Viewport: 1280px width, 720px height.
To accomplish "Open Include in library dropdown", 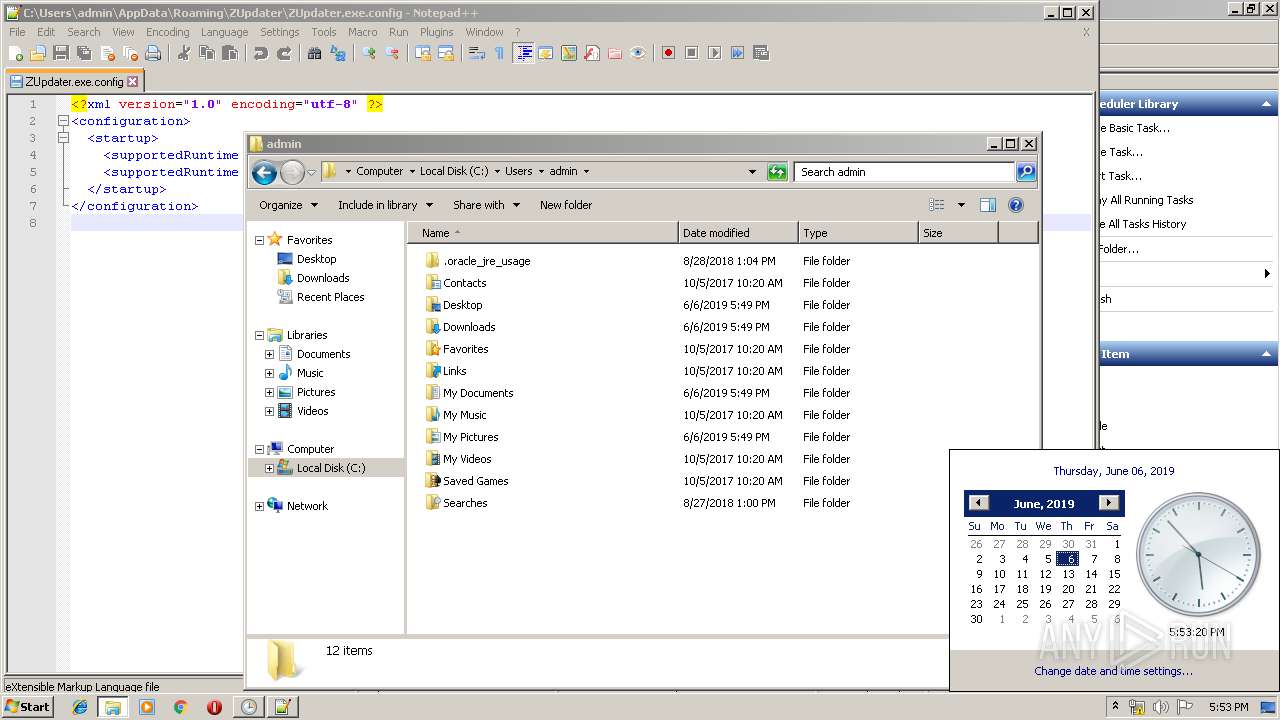I will click(385, 205).
